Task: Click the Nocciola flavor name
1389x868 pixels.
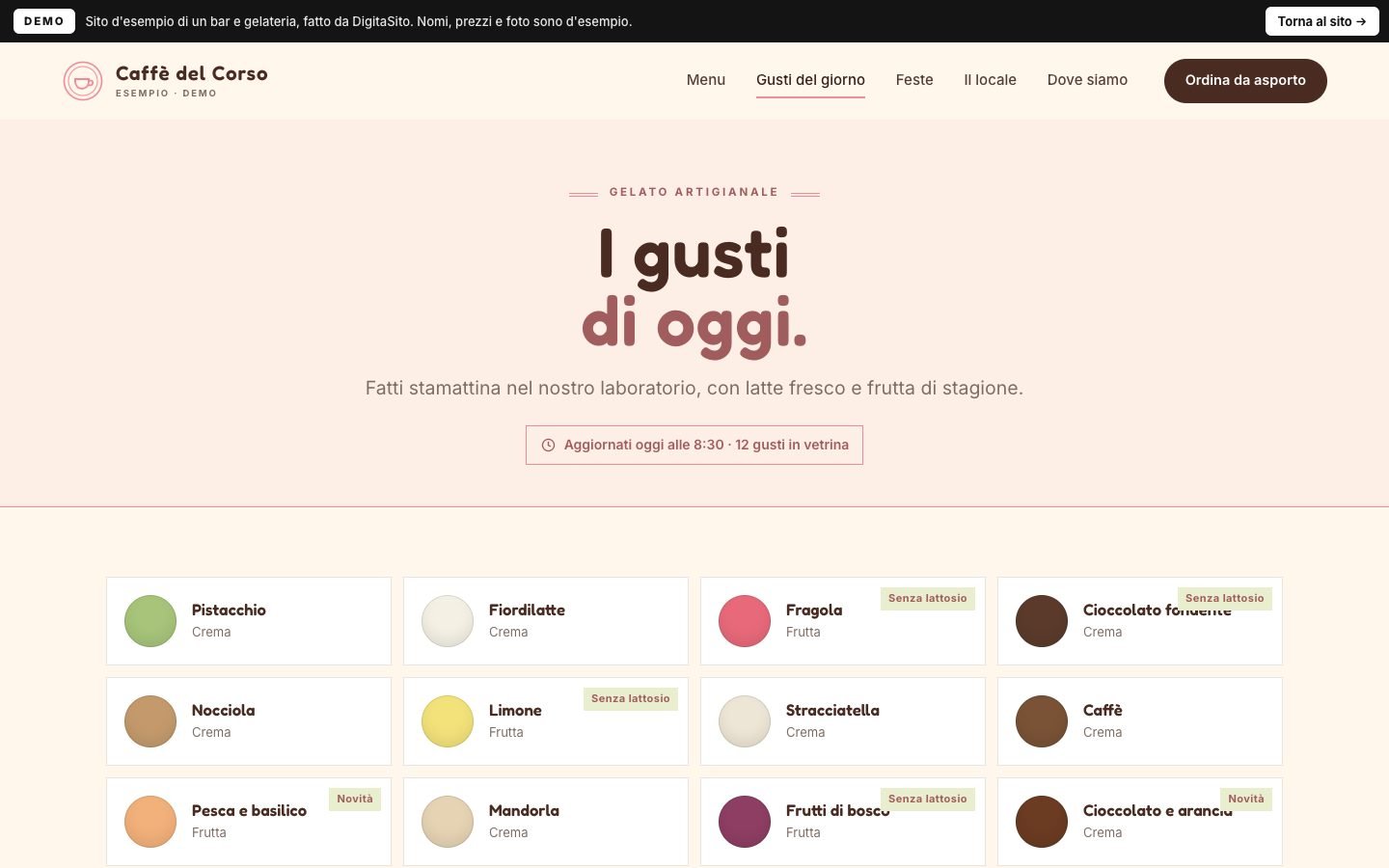Action: [x=223, y=710]
